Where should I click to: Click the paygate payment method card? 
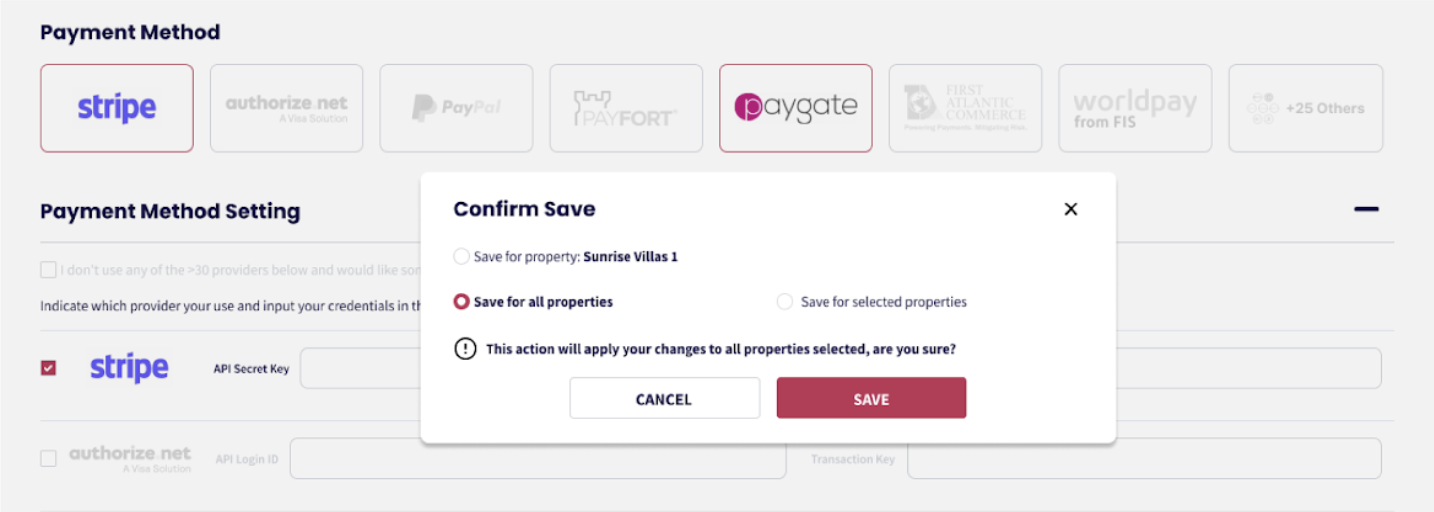click(x=795, y=108)
